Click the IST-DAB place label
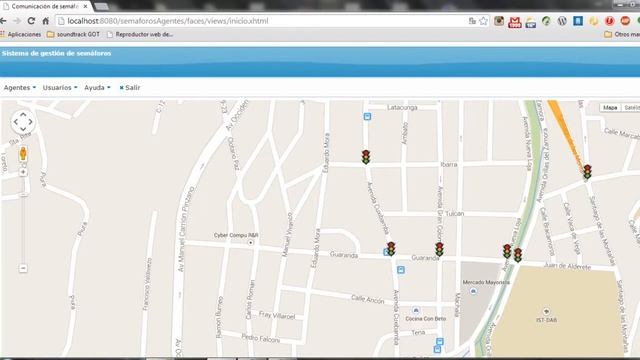The width and height of the screenshot is (640, 360). click(546, 320)
